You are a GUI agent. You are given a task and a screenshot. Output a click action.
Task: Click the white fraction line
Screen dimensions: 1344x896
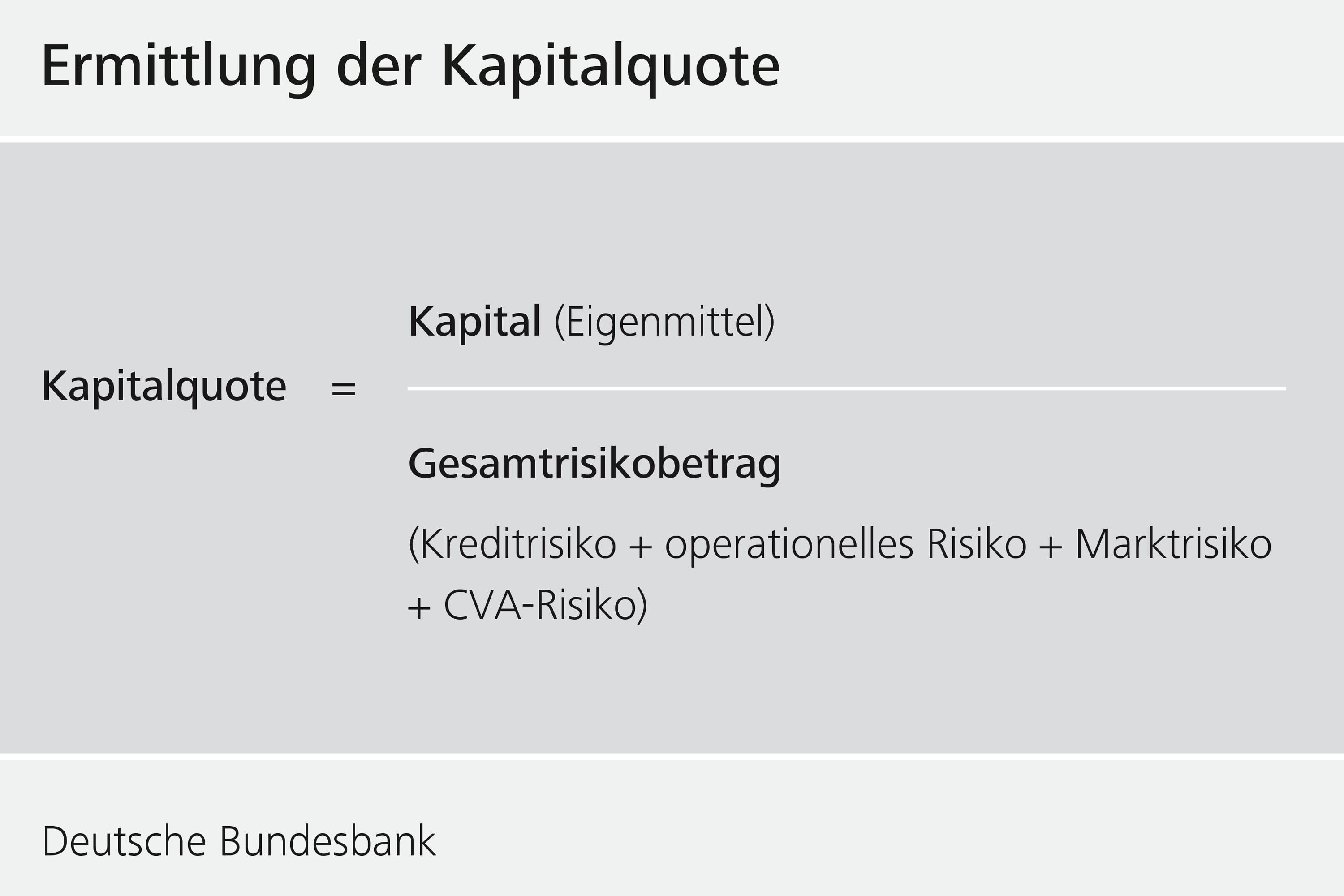(x=847, y=388)
